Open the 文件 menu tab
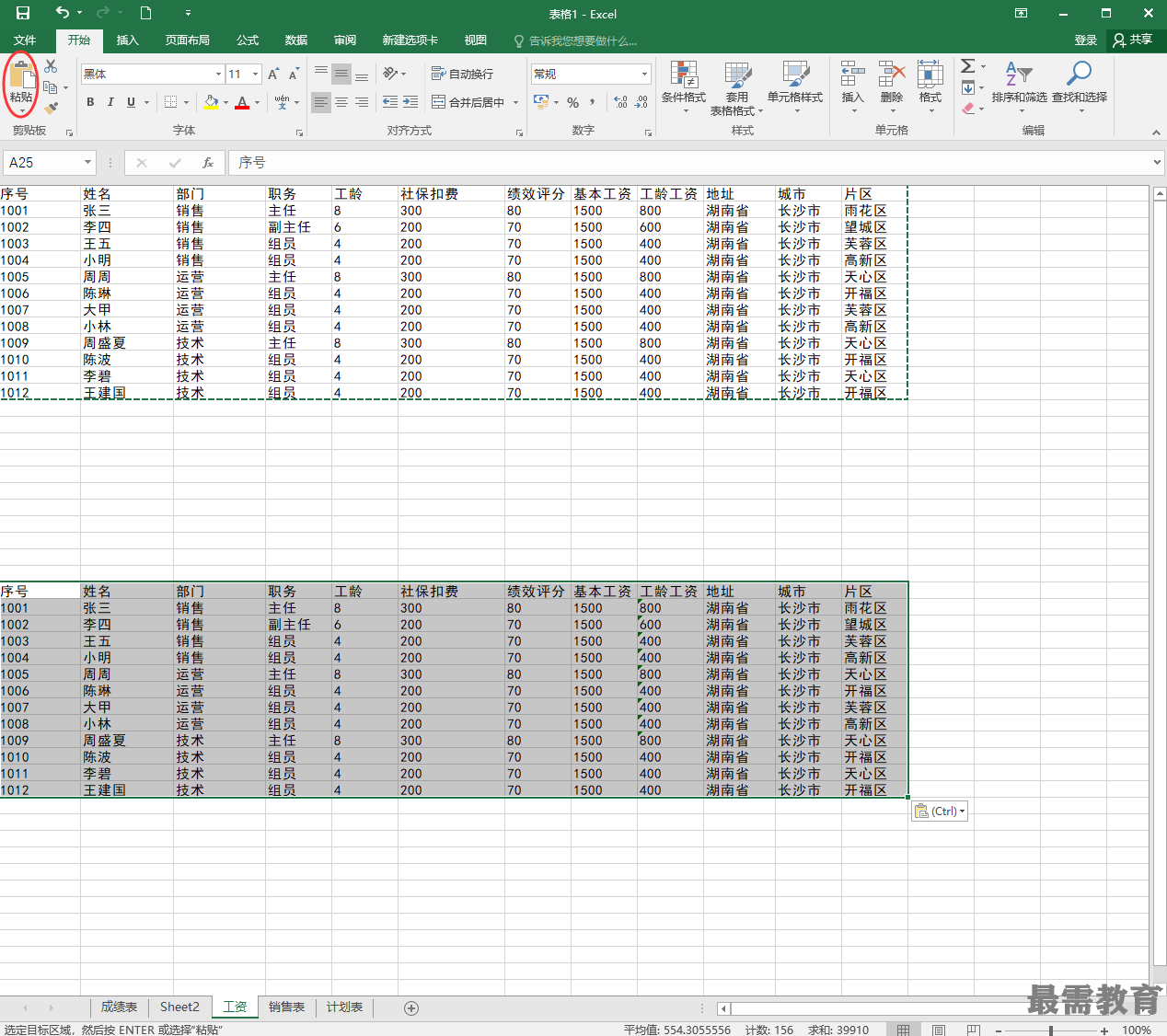Screen dimensions: 1167x1036 coord(25,40)
